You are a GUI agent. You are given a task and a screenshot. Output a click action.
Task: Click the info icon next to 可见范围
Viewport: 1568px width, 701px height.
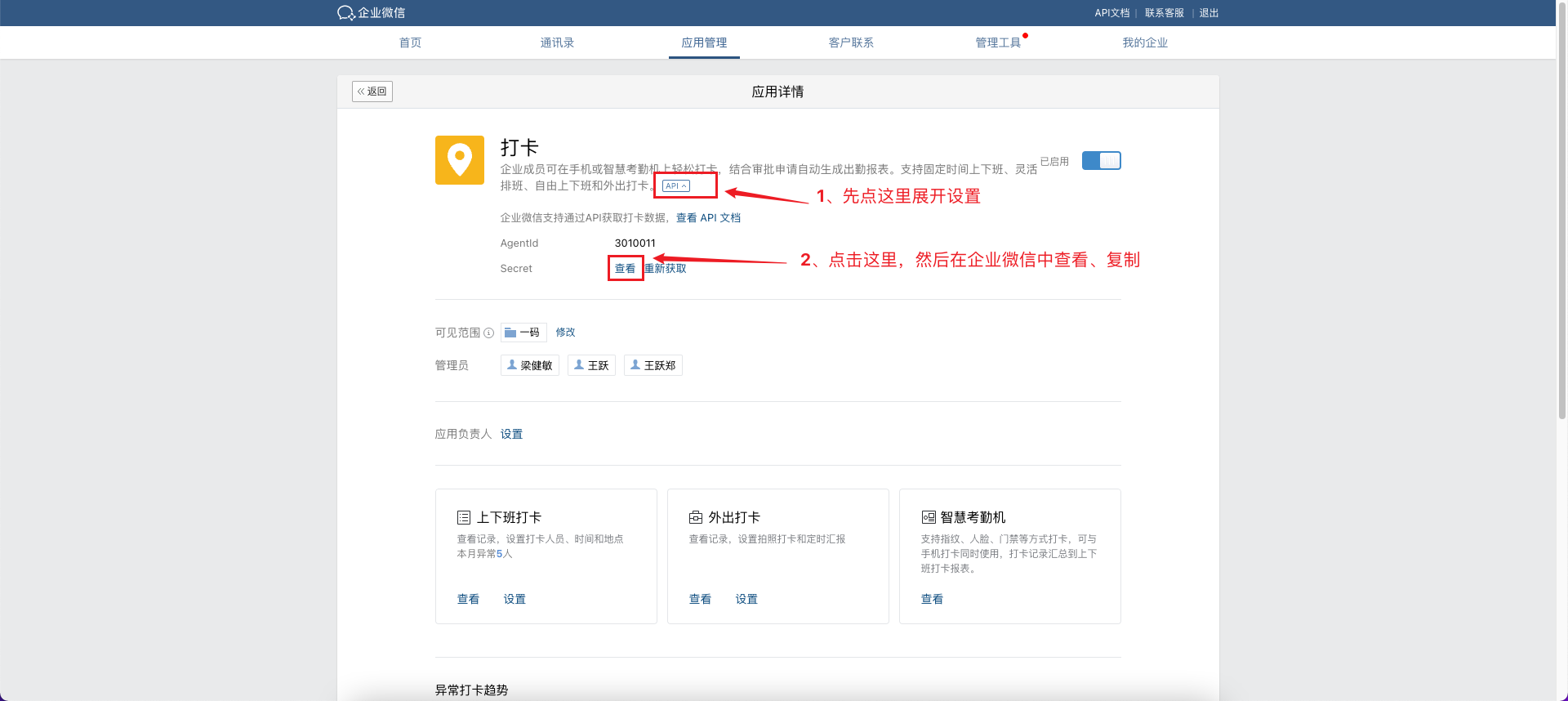tap(488, 333)
